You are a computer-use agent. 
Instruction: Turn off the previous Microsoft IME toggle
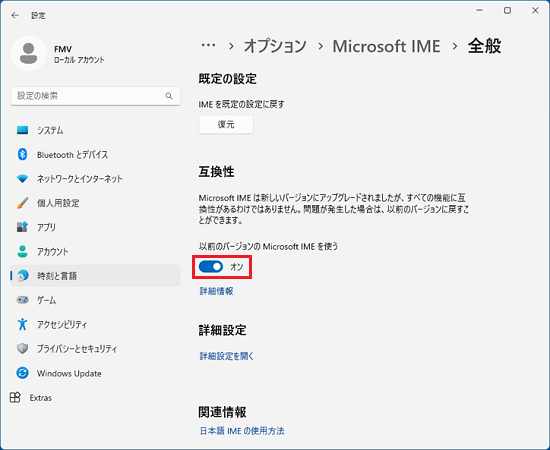211,267
